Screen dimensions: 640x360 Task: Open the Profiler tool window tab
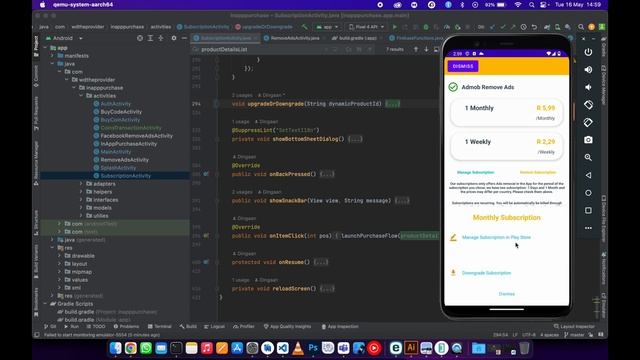click(x=244, y=327)
